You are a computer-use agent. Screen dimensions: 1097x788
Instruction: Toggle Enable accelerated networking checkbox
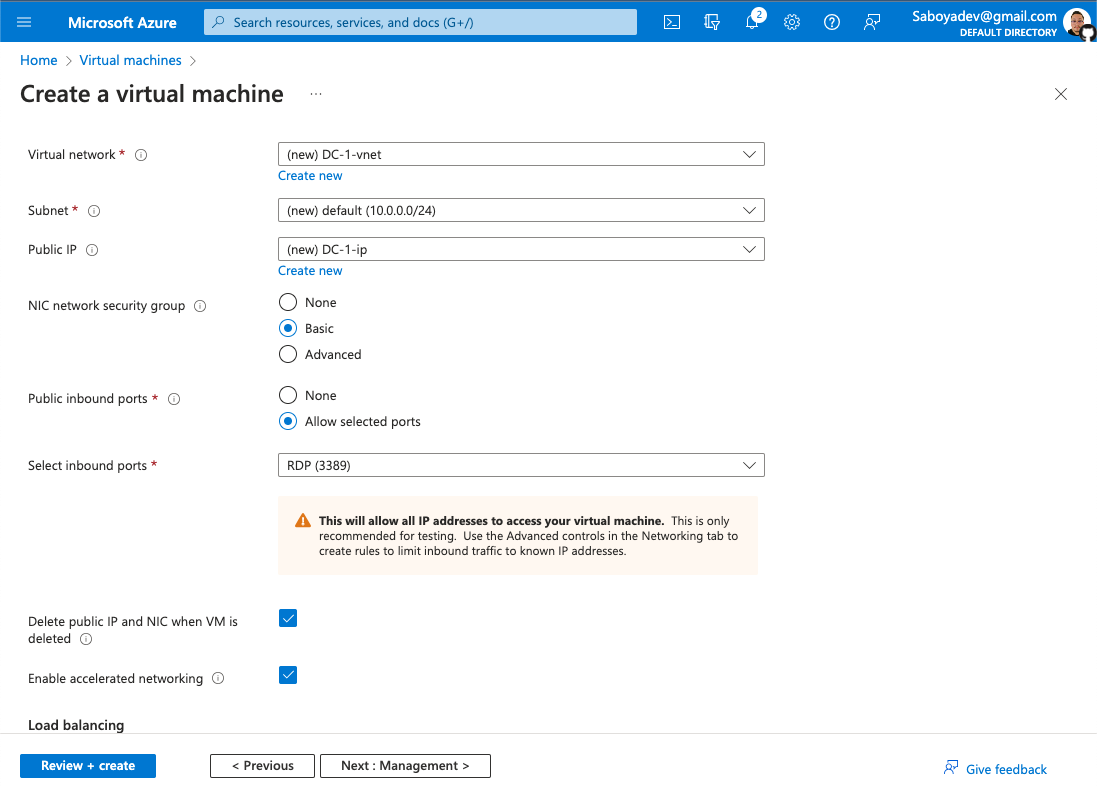coord(288,675)
